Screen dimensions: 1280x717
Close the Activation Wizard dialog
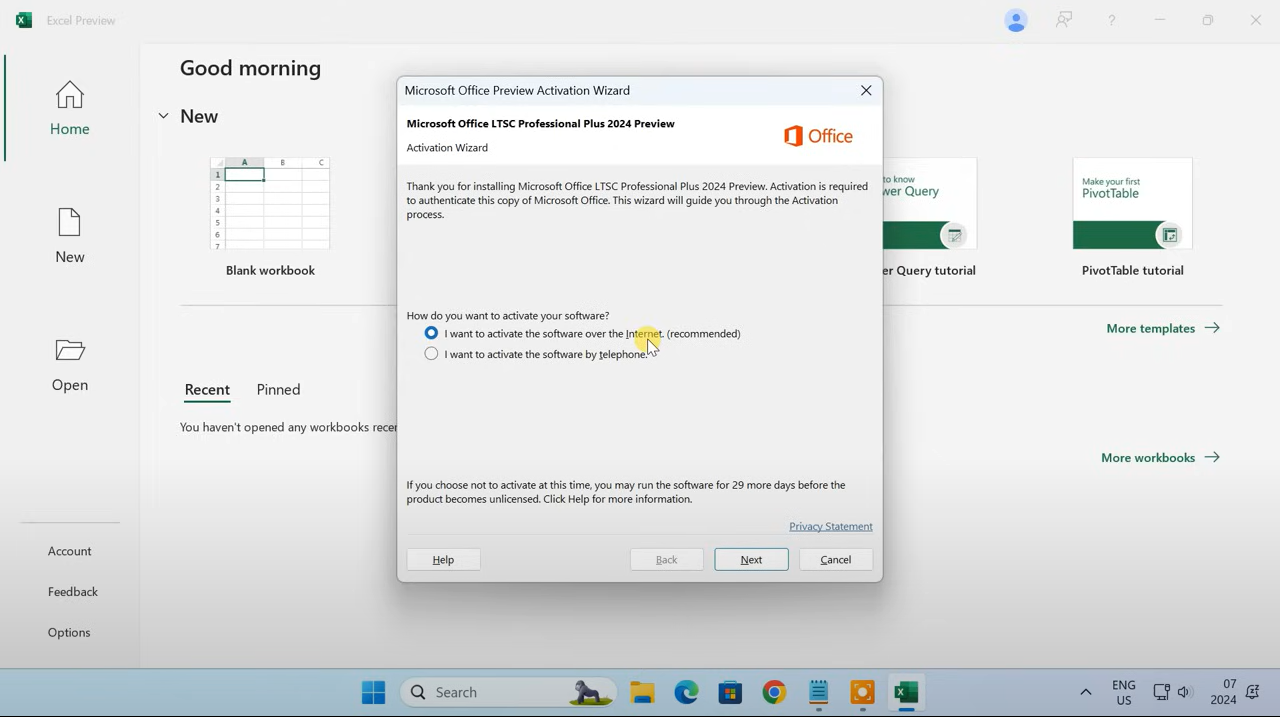pos(866,90)
